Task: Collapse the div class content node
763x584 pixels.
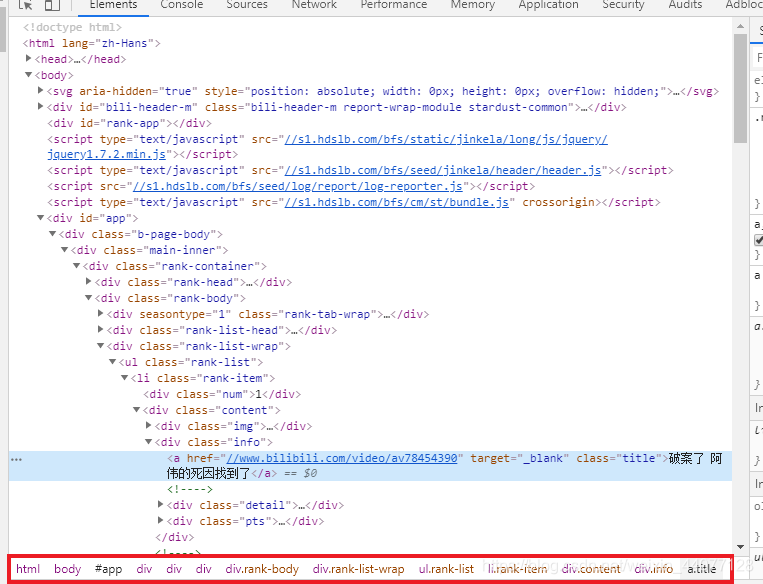Action: 137,410
